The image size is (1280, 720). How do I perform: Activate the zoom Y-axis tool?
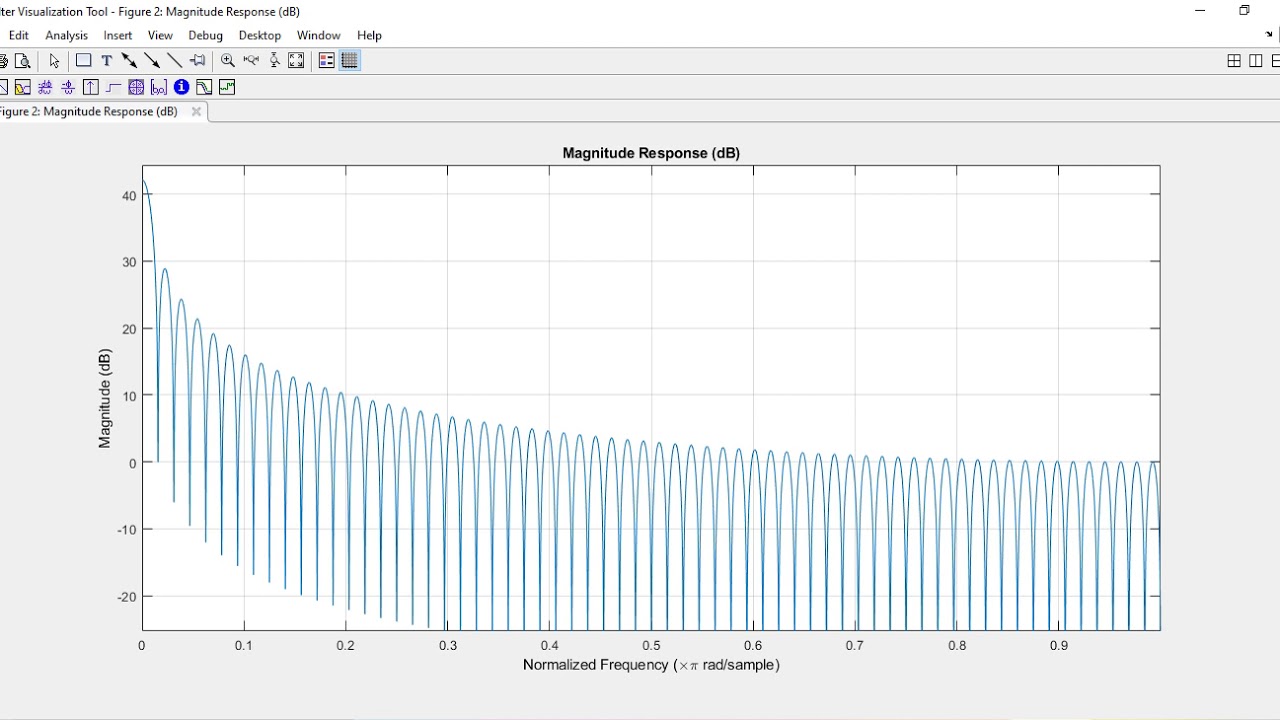click(x=274, y=60)
